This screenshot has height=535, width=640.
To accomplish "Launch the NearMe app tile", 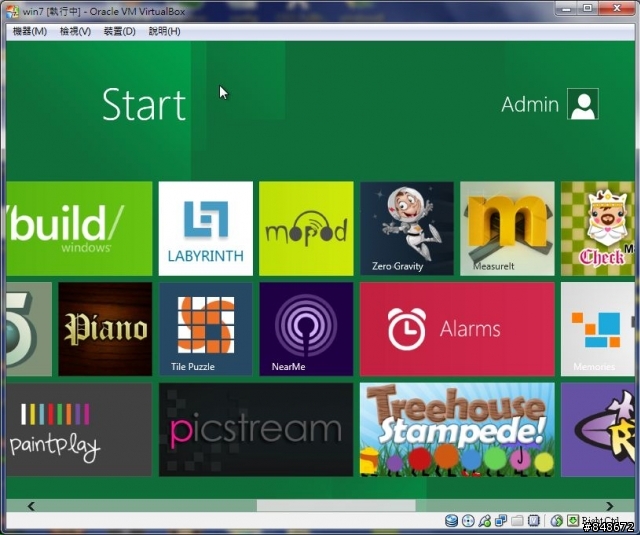I will click(x=306, y=329).
